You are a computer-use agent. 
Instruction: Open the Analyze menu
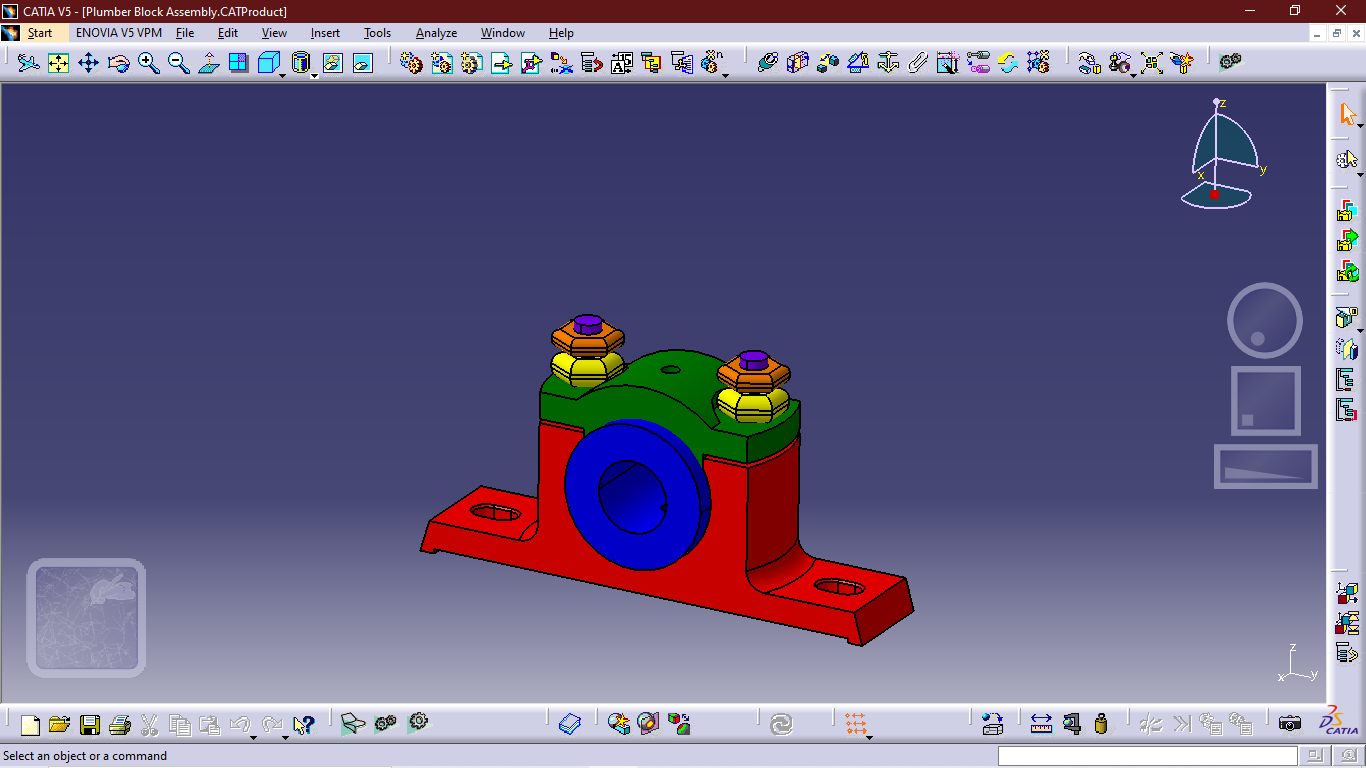436,33
